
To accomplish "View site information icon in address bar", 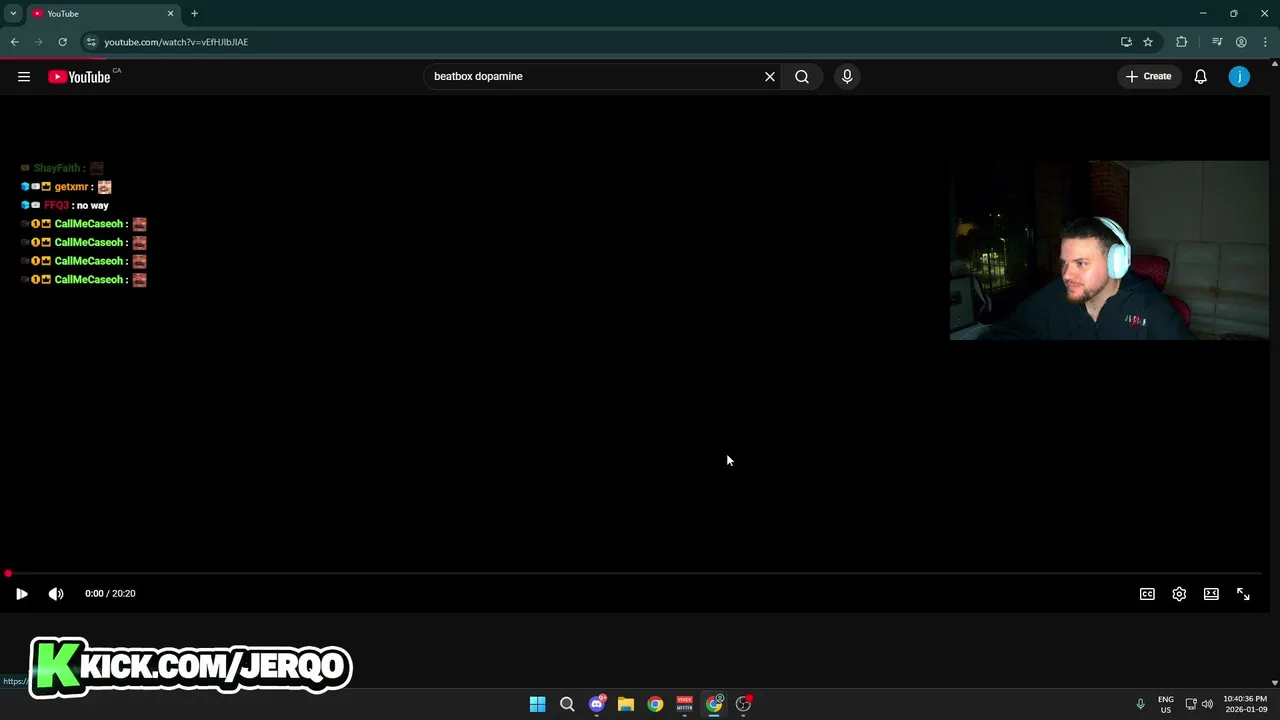I will (x=91, y=42).
